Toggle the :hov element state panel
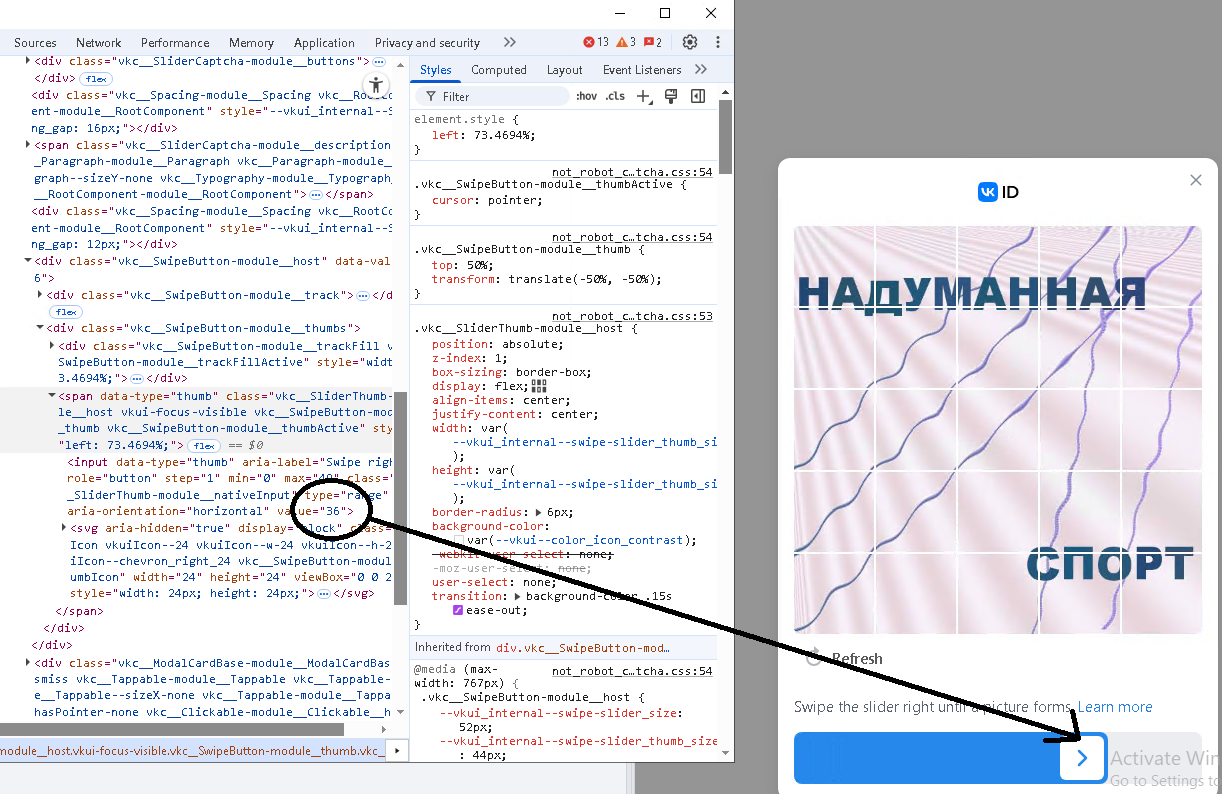This screenshot has width=1222, height=794. [x=587, y=96]
